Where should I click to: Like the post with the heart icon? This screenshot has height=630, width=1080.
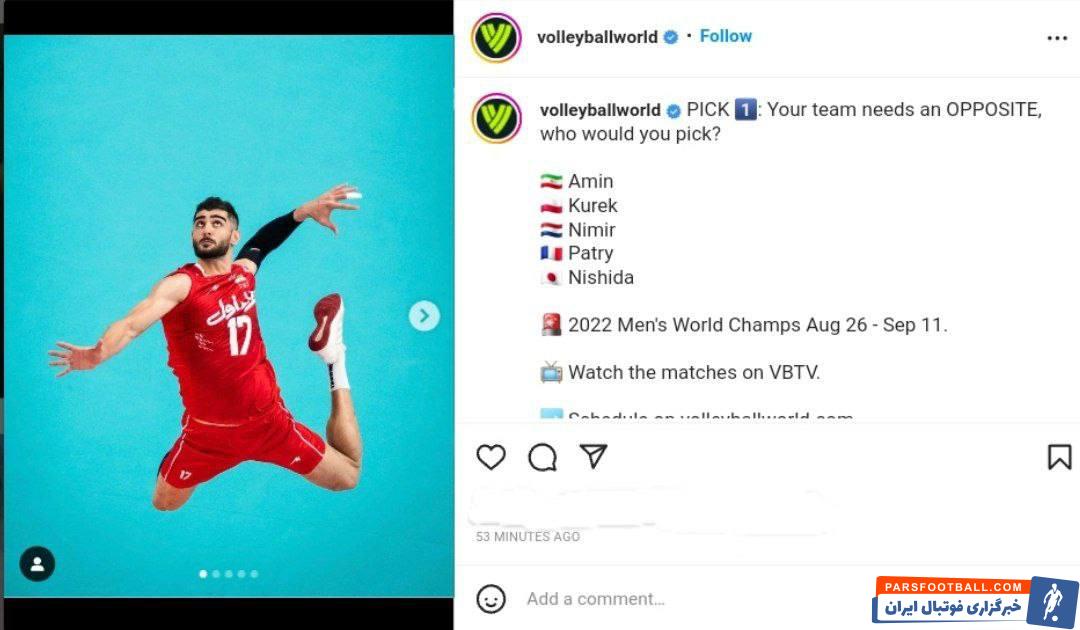coord(491,457)
